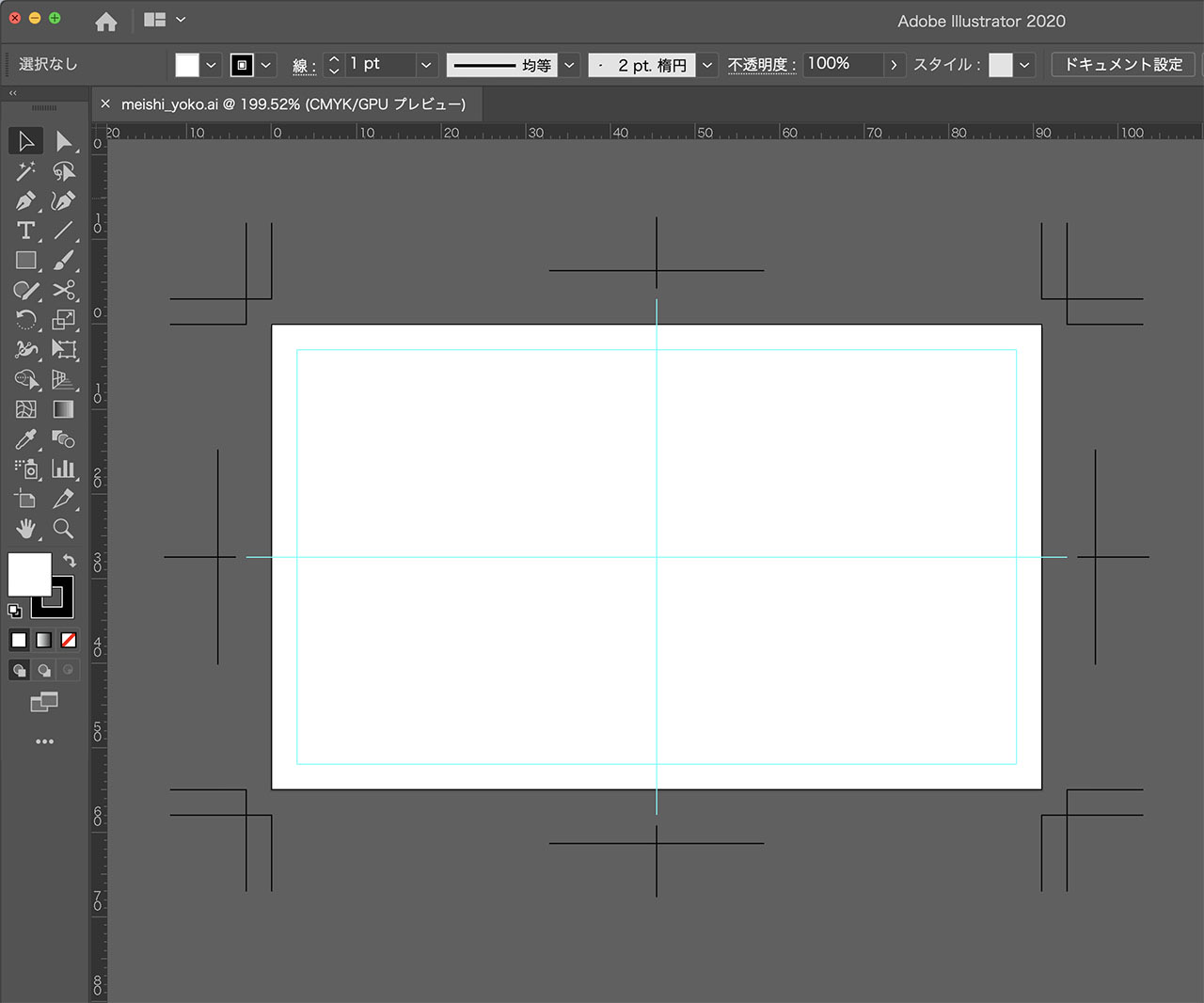Image resolution: width=1204 pixels, height=1003 pixels.
Task: Open Edit Toolbar three-dots button
Action: [x=44, y=741]
